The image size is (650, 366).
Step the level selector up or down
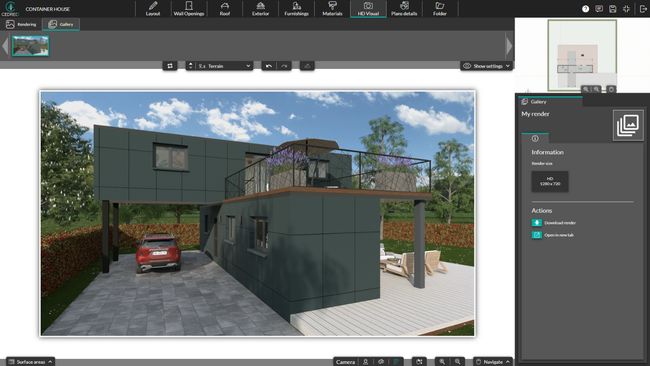pyautogui.click(x=191, y=66)
